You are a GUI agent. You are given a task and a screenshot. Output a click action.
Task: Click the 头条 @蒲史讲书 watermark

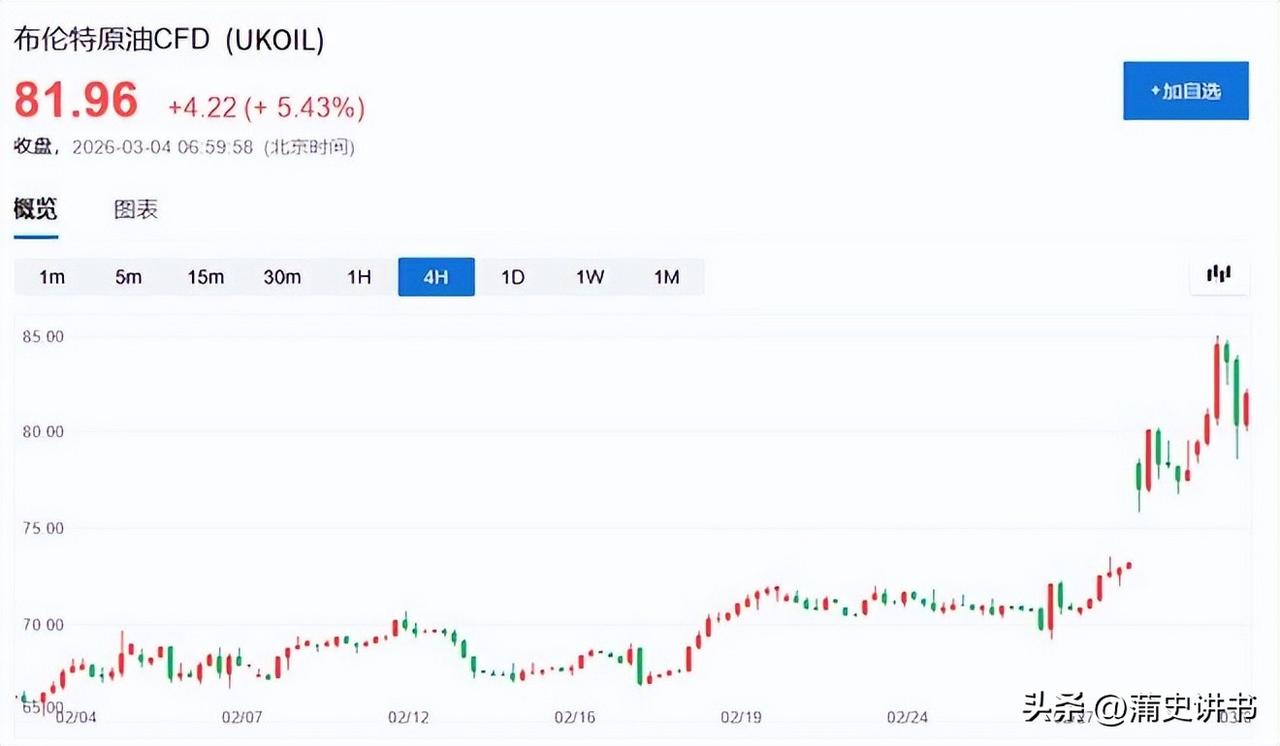click(1138, 709)
